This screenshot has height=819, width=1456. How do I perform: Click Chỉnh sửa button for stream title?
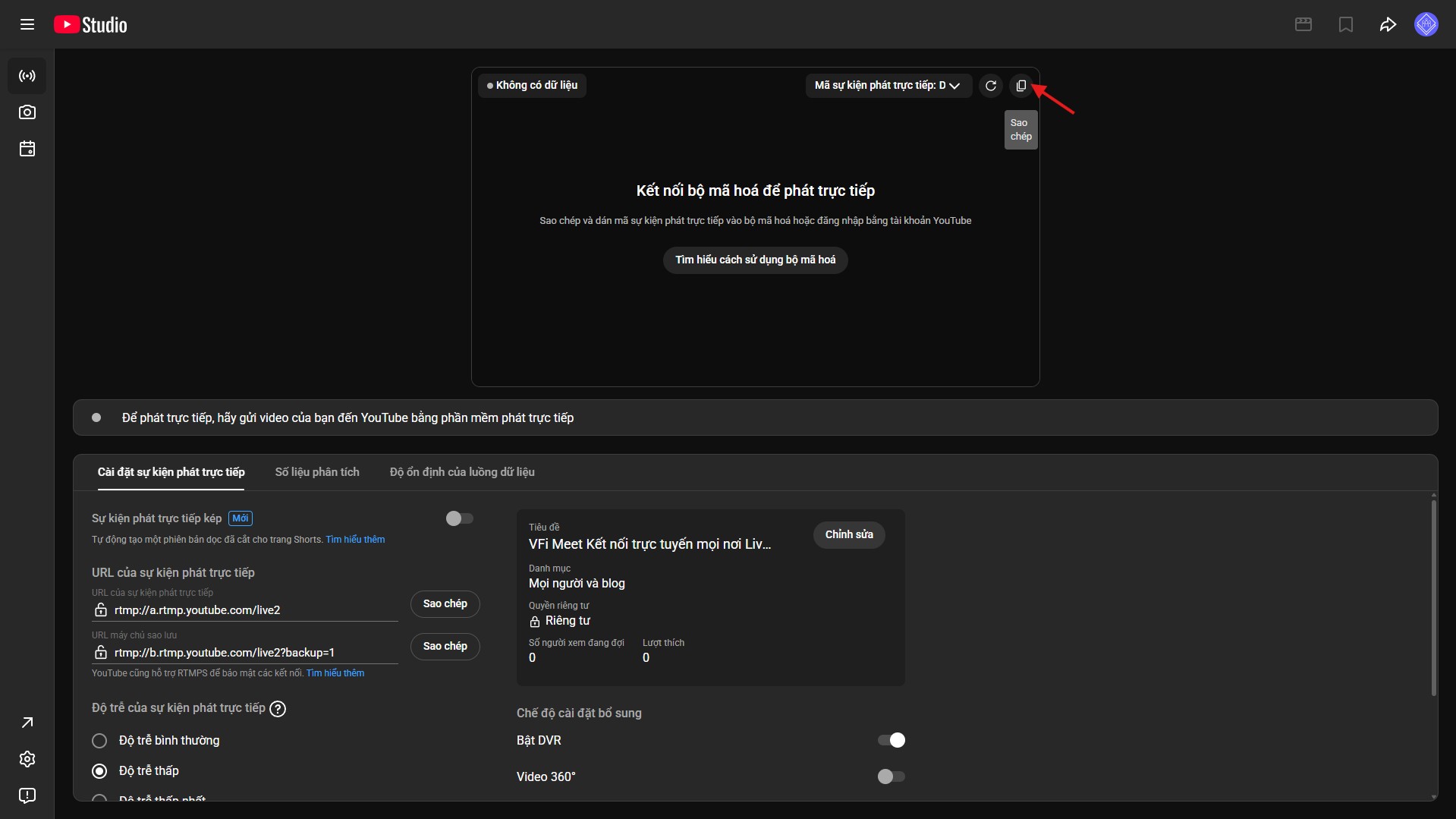click(x=849, y=534)
